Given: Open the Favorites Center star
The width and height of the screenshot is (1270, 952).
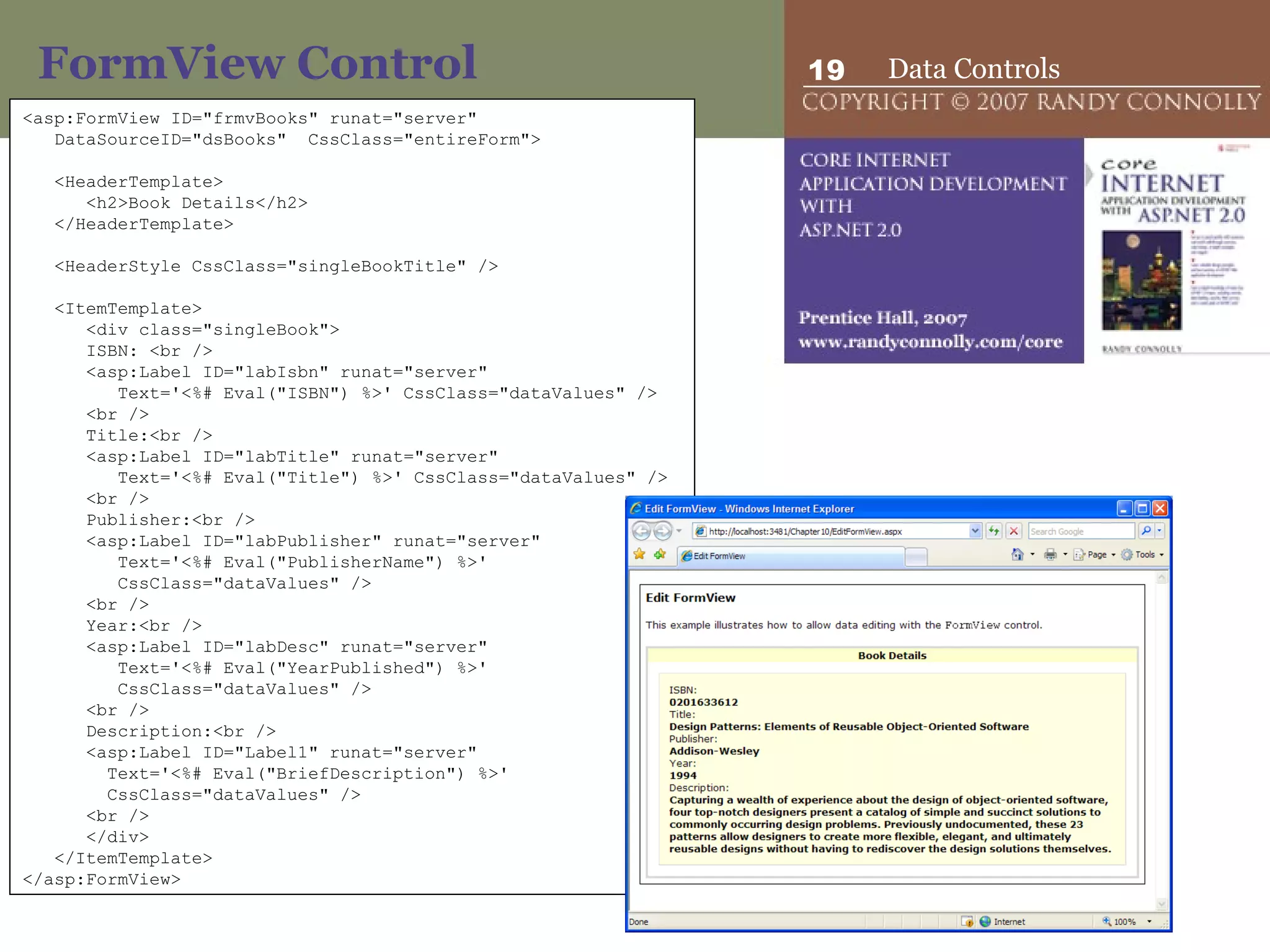Looking at the screenshot, I should click(639, 555).
